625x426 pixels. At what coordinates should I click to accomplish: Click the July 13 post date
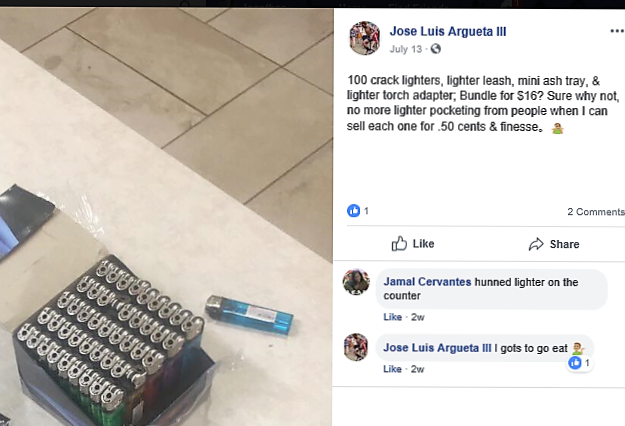[405, 49]
